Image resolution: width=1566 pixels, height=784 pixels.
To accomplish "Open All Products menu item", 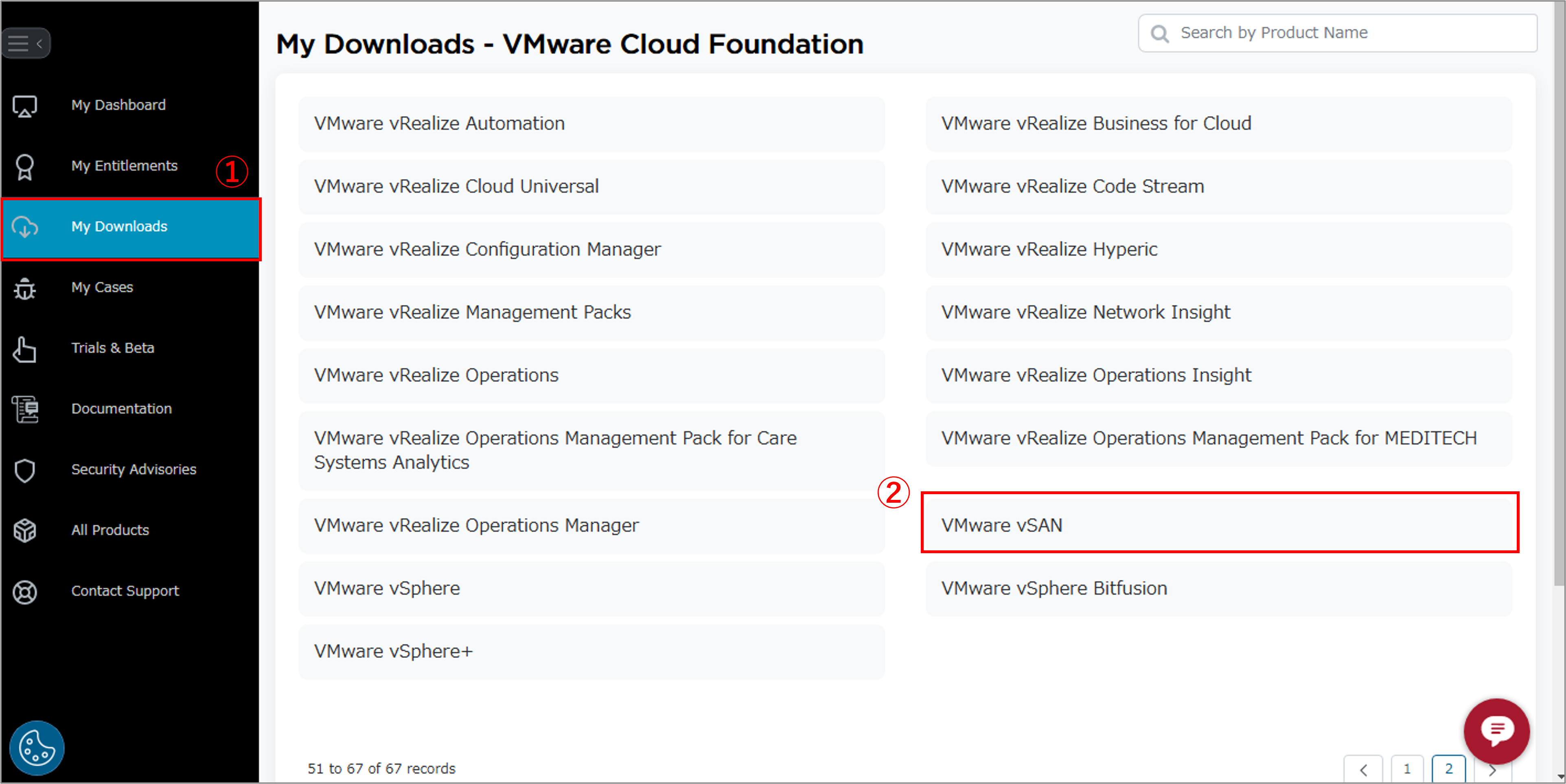I will point(130,530).
